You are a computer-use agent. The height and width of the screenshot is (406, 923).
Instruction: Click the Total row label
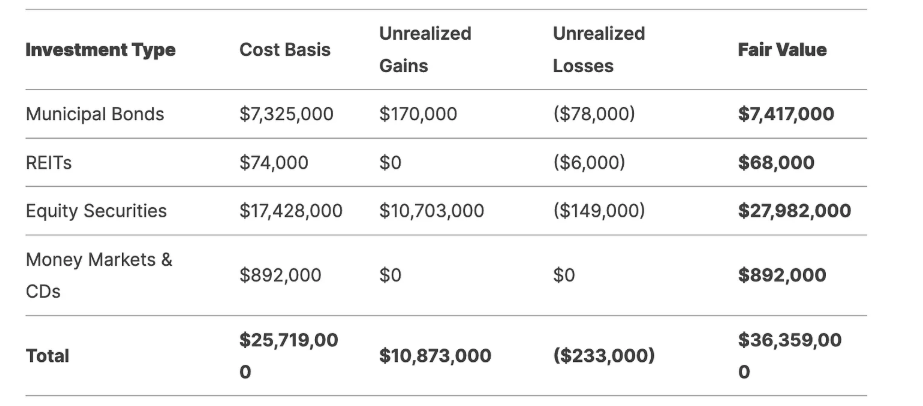47,355
